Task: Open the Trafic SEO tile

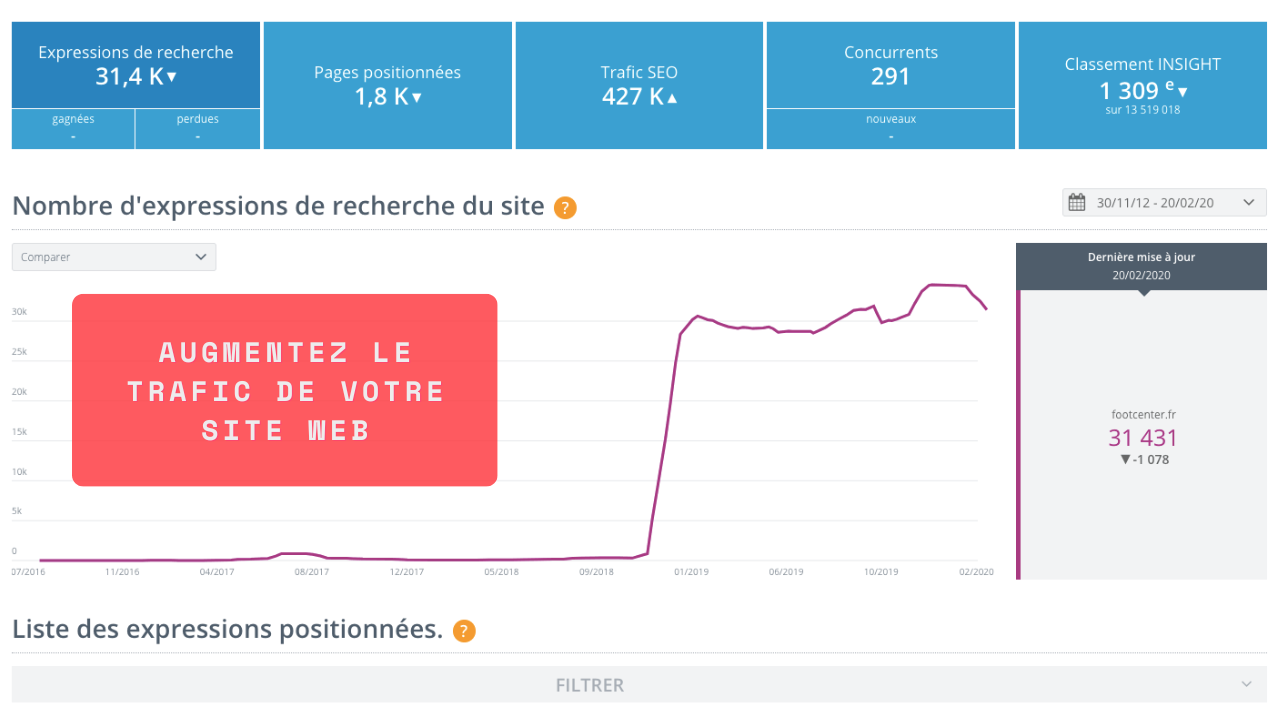Action: point(639,85)
